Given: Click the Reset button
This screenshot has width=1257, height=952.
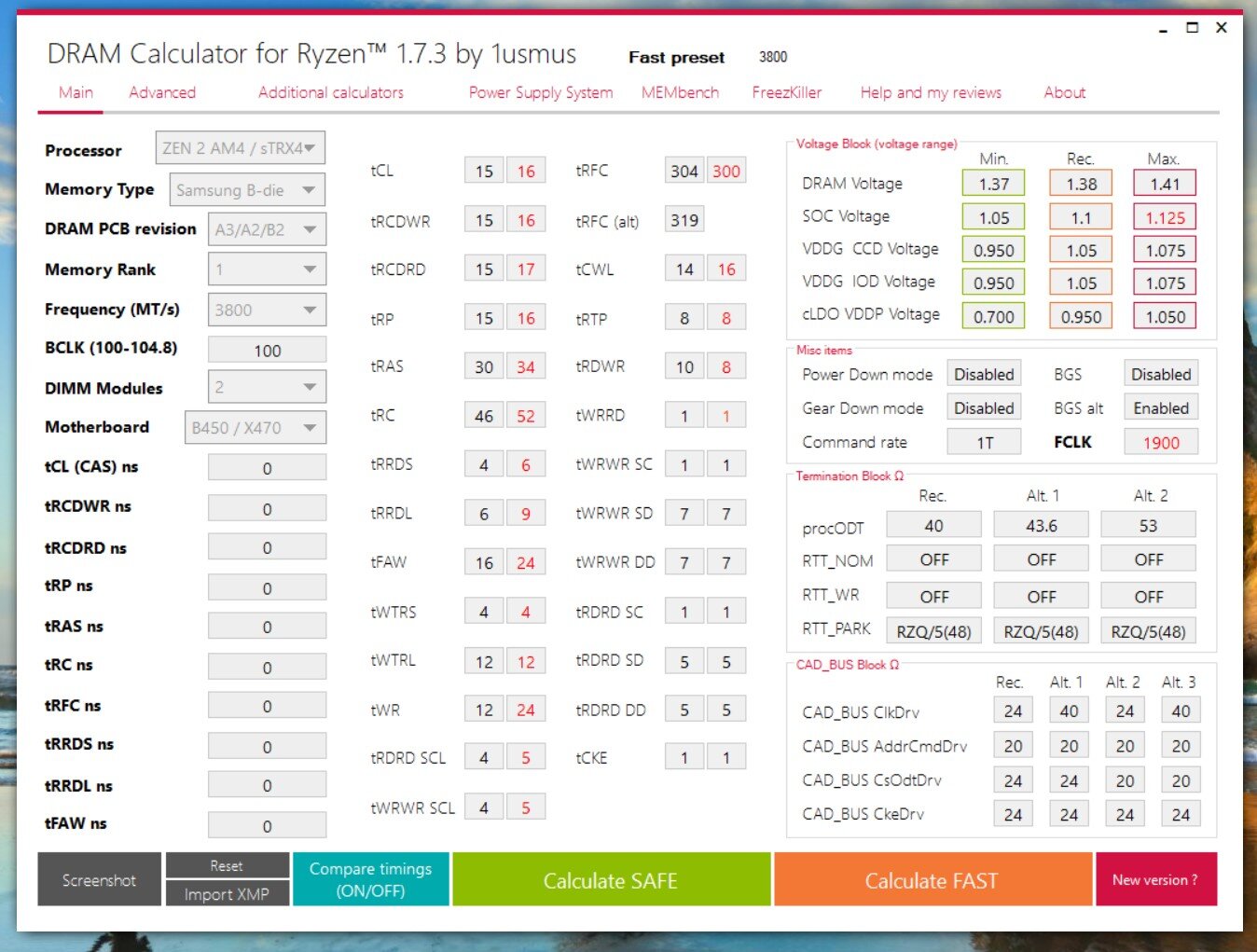Looking at the screenshot, I should click(x=227, y=865).
